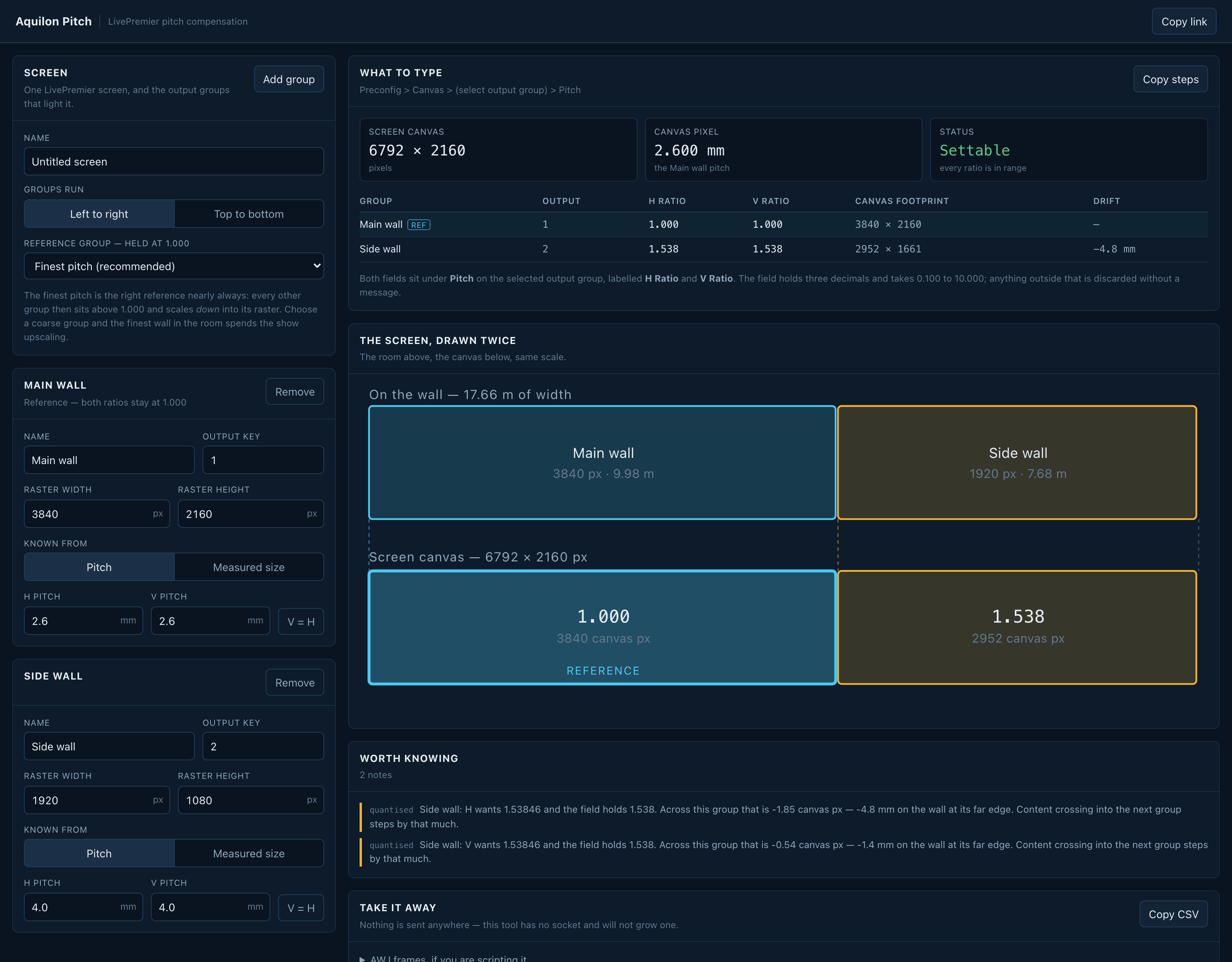The width and height of the screenshot is (1232, 962).
Task: Edit Side wall raster width 1920
Action: [97, 800]
